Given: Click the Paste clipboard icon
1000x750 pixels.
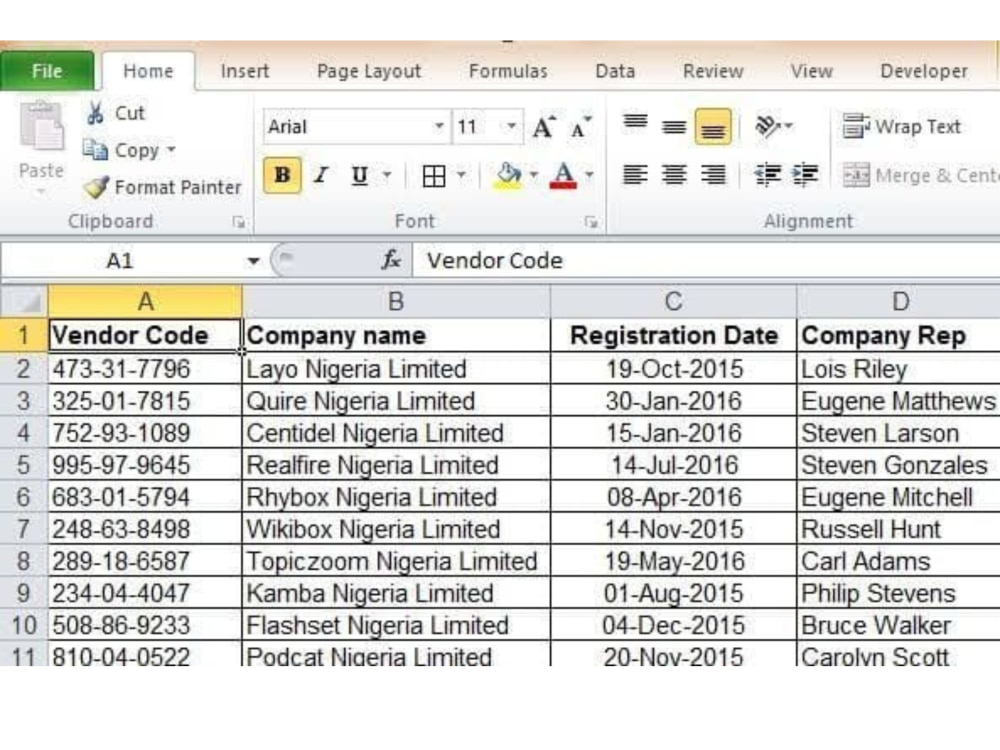Looking at the screenshot, I should click(41, 126).
